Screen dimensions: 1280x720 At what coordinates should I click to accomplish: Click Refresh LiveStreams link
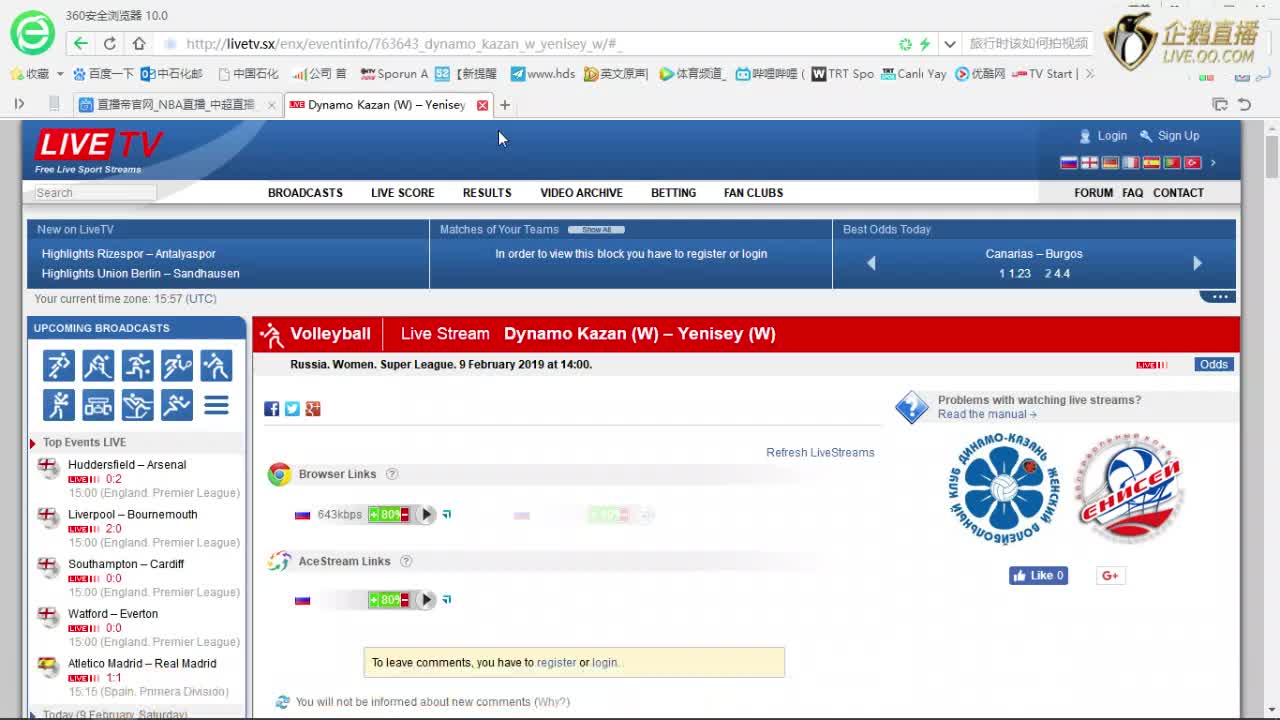click(x=819, y=452)
